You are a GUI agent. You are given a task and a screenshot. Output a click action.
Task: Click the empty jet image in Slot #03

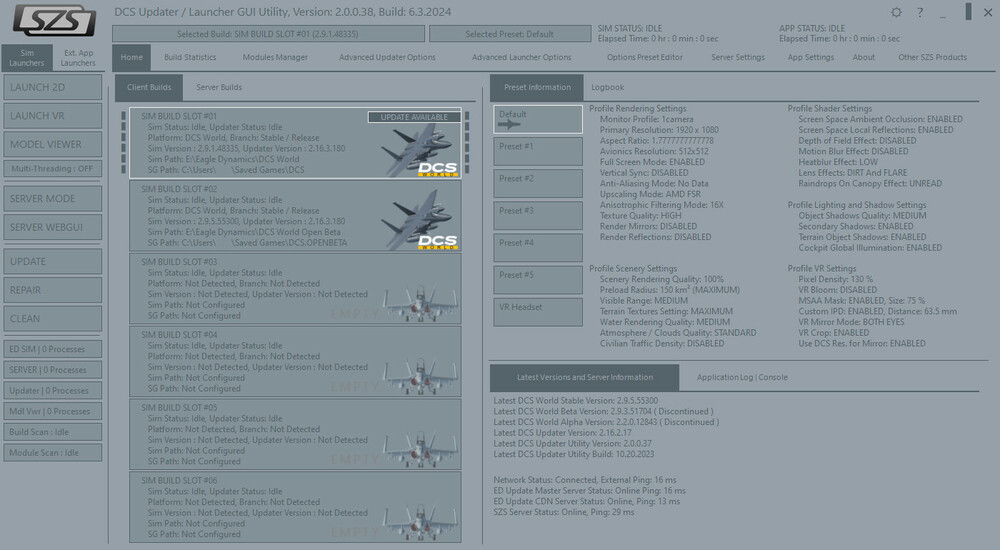pyautogui.click(x=420, y=302)
